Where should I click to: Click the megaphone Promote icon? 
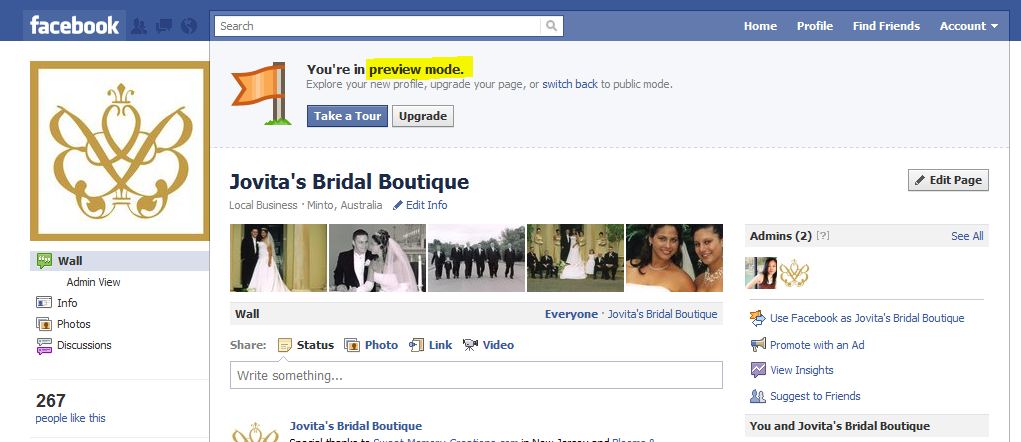tap(758, 344)
